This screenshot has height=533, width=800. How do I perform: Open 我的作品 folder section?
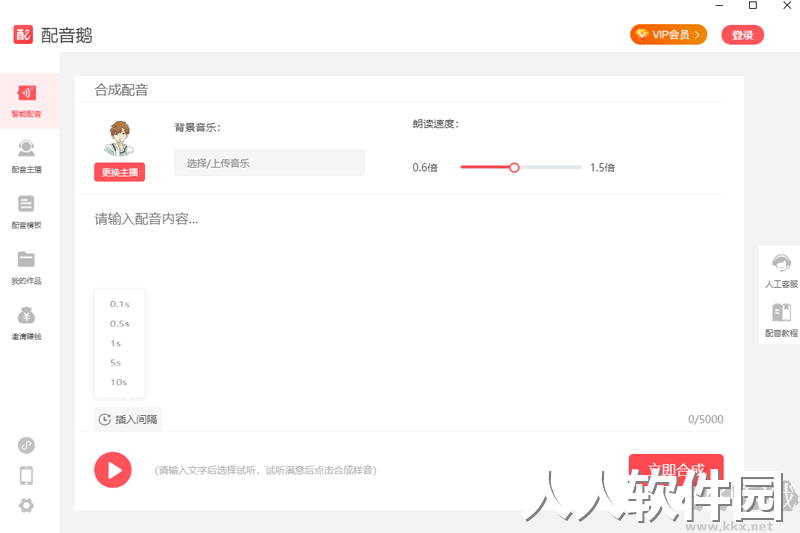point(27,267)
